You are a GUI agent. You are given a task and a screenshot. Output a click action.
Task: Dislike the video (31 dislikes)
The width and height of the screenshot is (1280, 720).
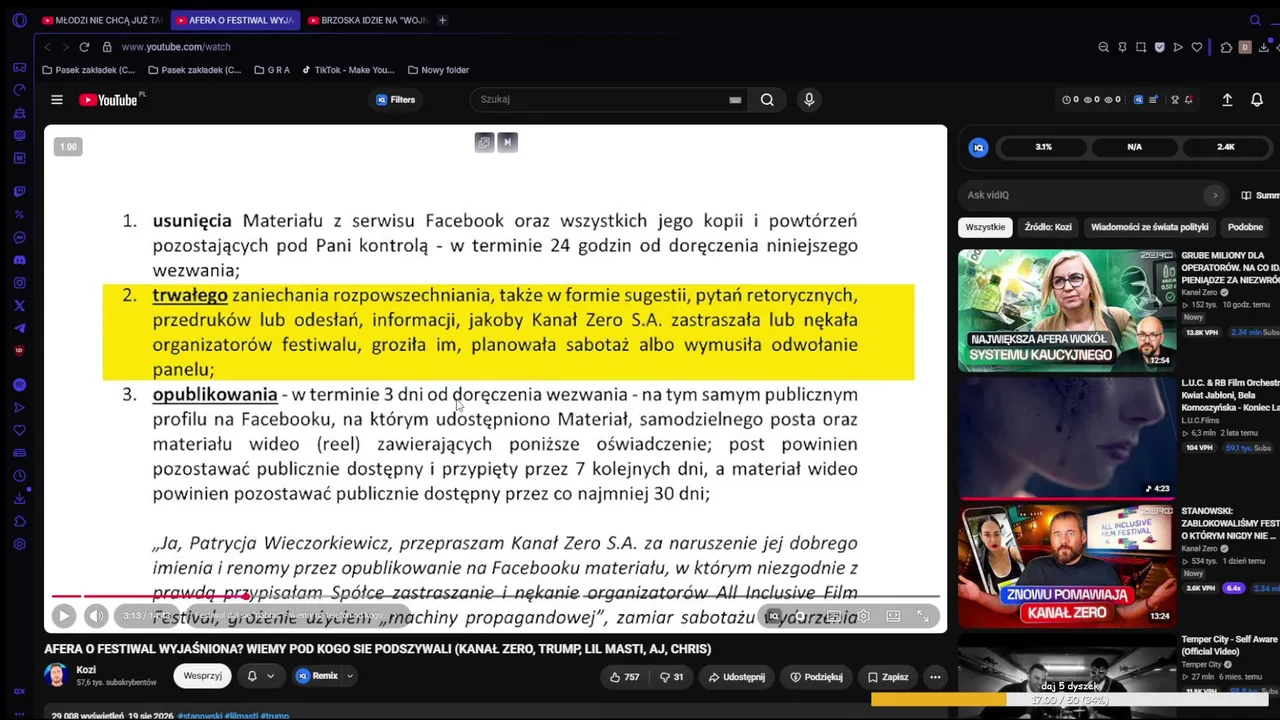(x=671, y=677)
